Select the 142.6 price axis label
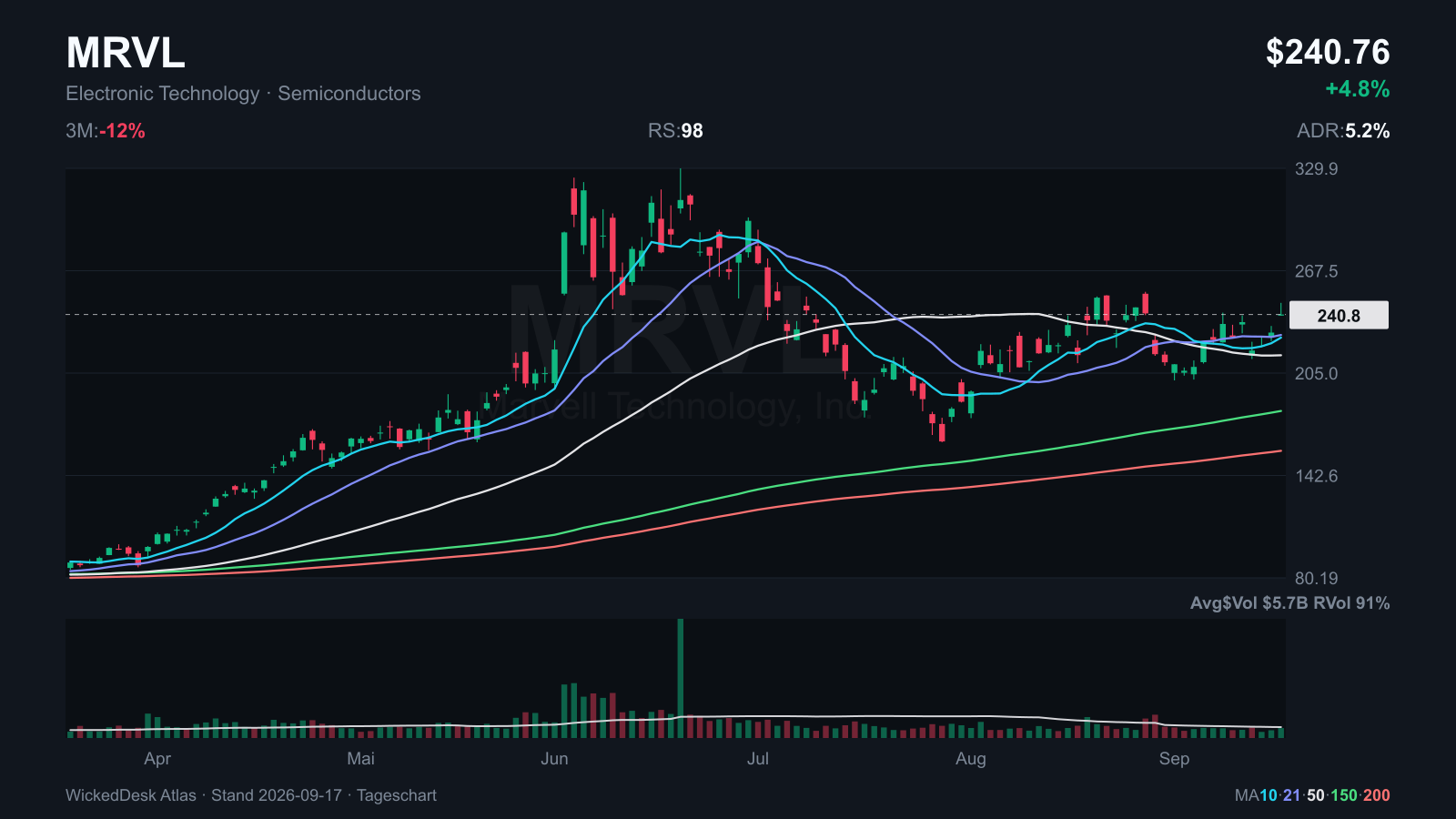 (x=1317, y=476)
